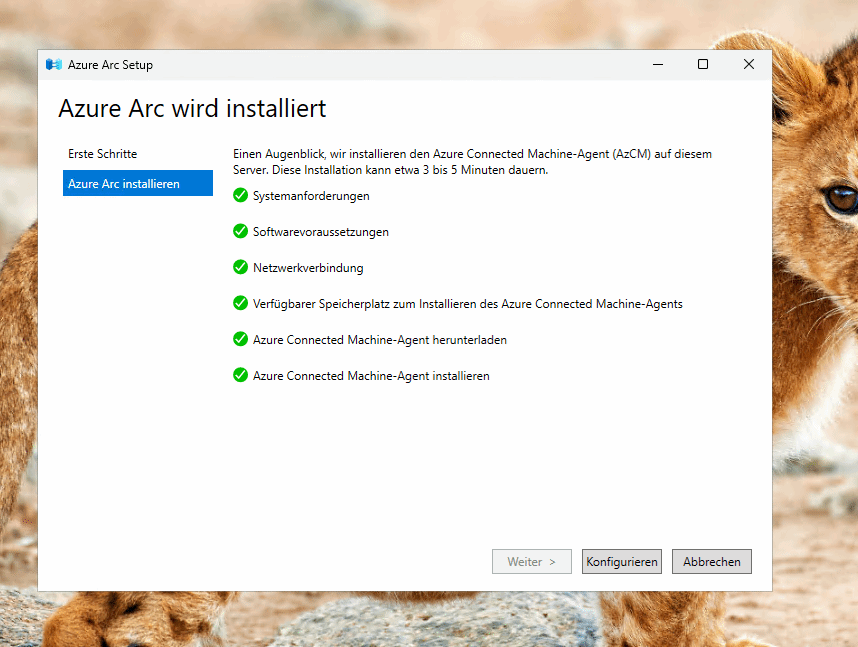Click the checkmark next to Machine-Agent herunterladen
Image resolution: width=858 pixels, height=647 pixels.
tap(240, 339)
